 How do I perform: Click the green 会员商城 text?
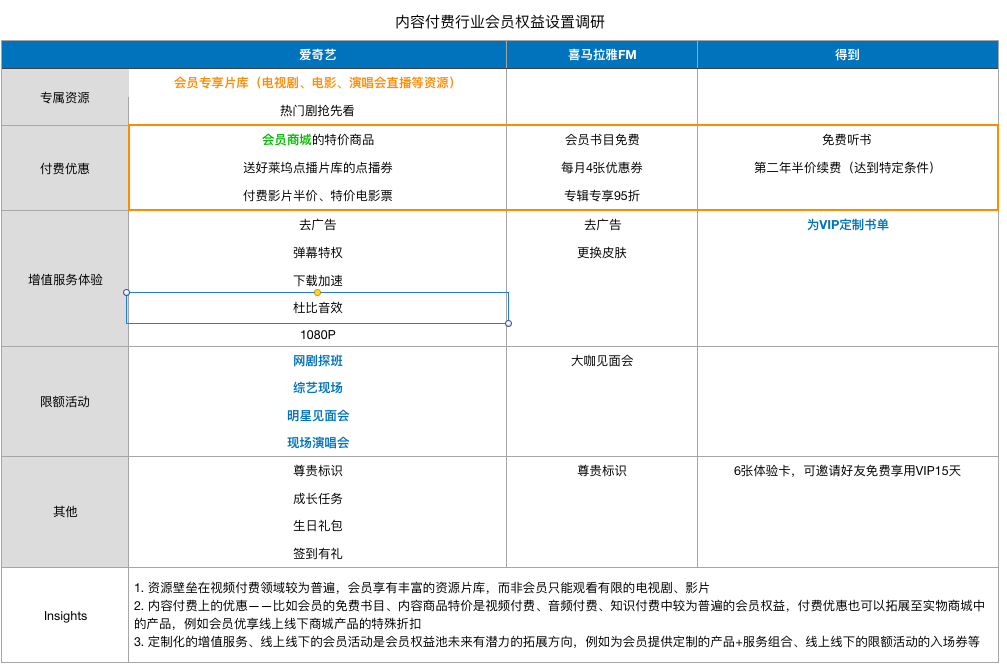(x=286, y=140)
